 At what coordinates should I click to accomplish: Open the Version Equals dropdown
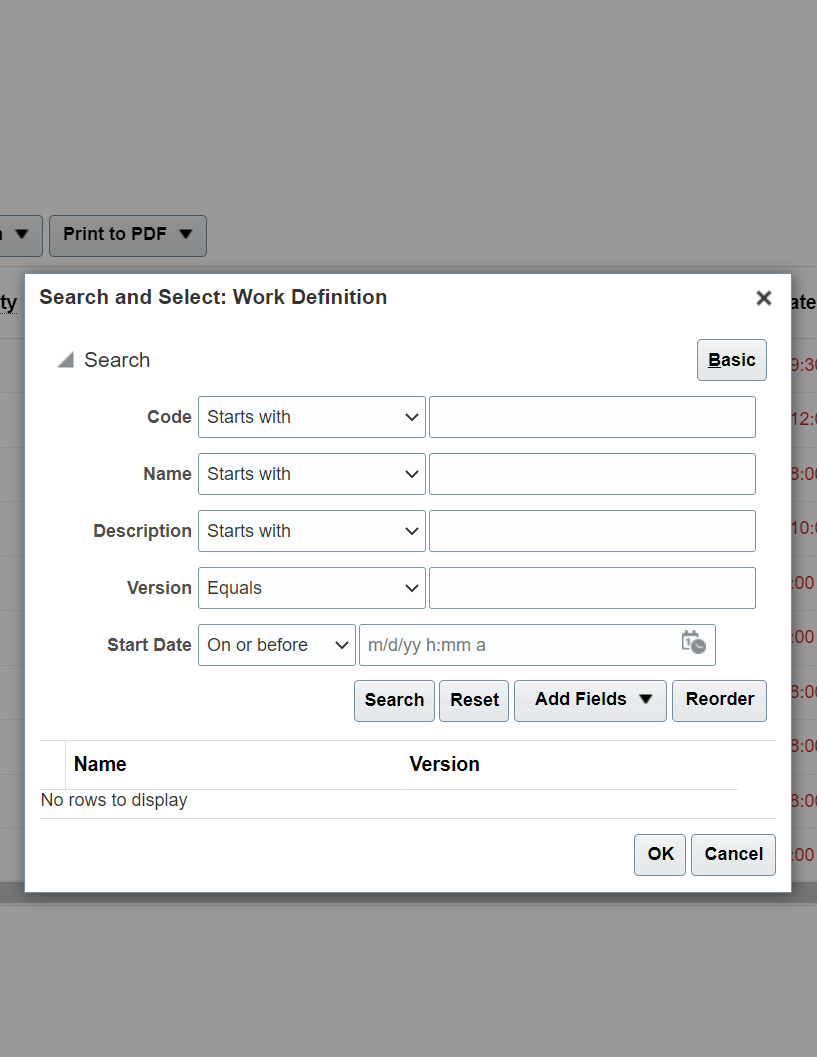click(x=311, y=588)
